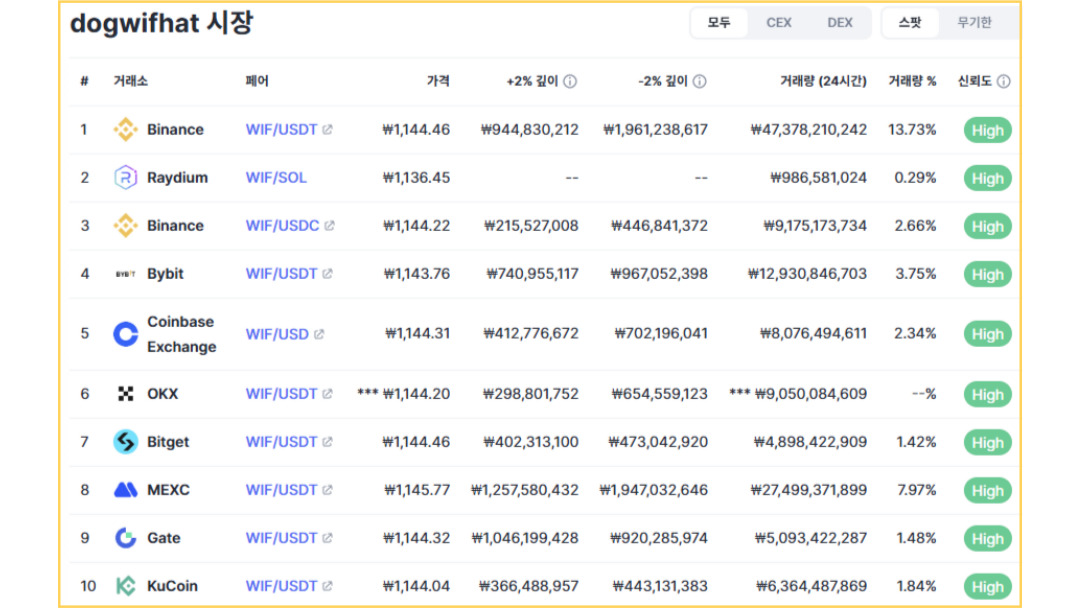Sort by the 거래량 % column header

point(912,81)
